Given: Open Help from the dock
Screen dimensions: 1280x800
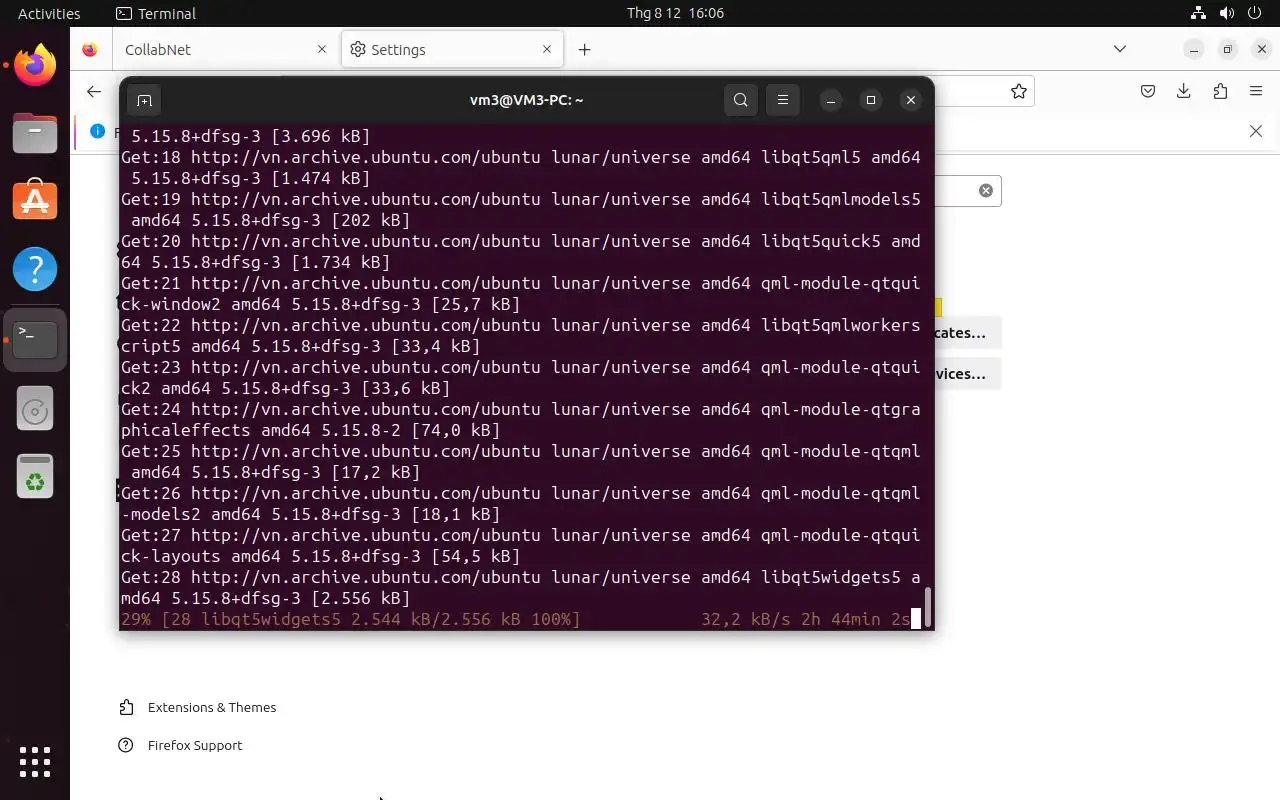Looking at the screenshot, I should point(35,269).
